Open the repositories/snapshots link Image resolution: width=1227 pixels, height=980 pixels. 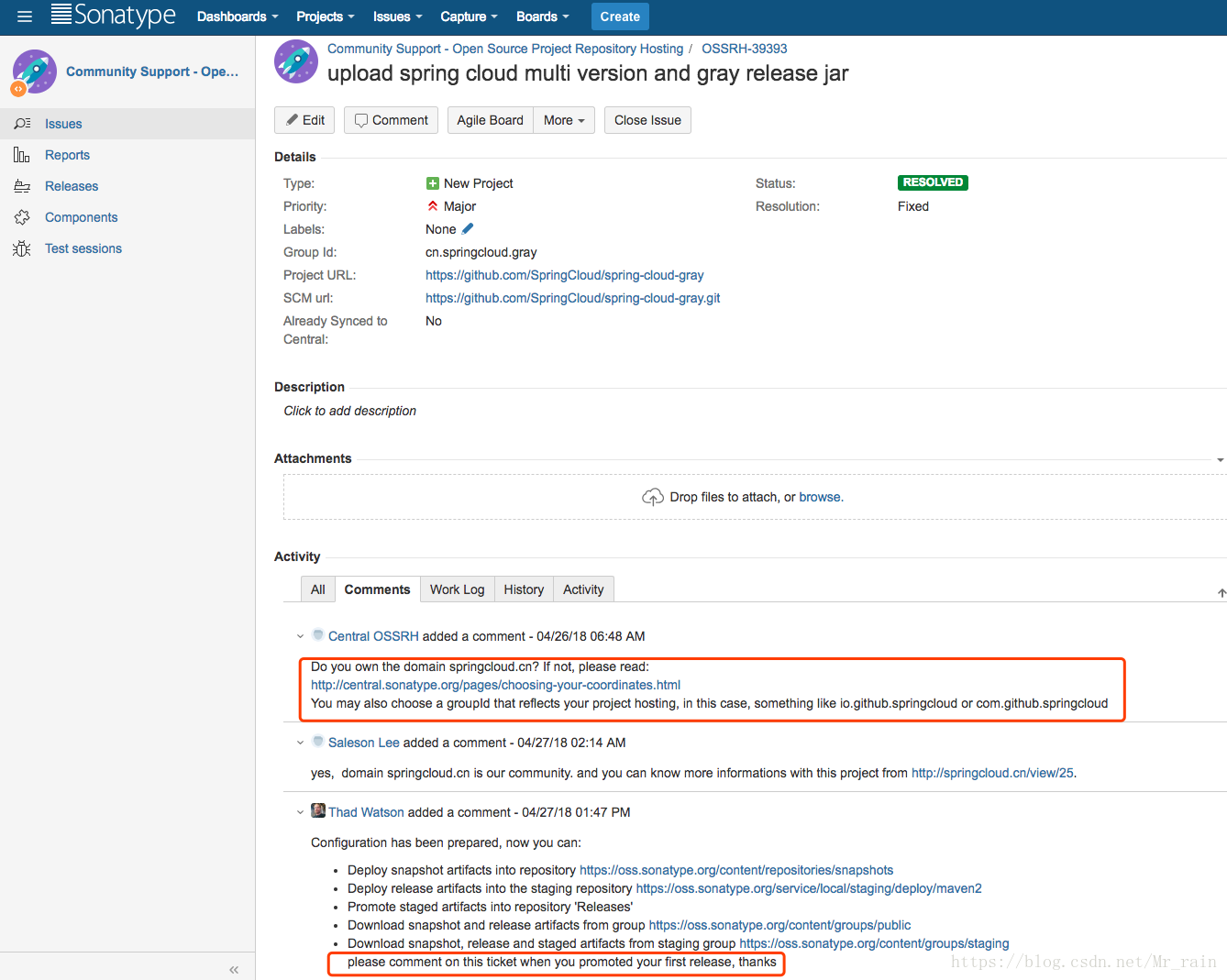[x=736, y=870]
